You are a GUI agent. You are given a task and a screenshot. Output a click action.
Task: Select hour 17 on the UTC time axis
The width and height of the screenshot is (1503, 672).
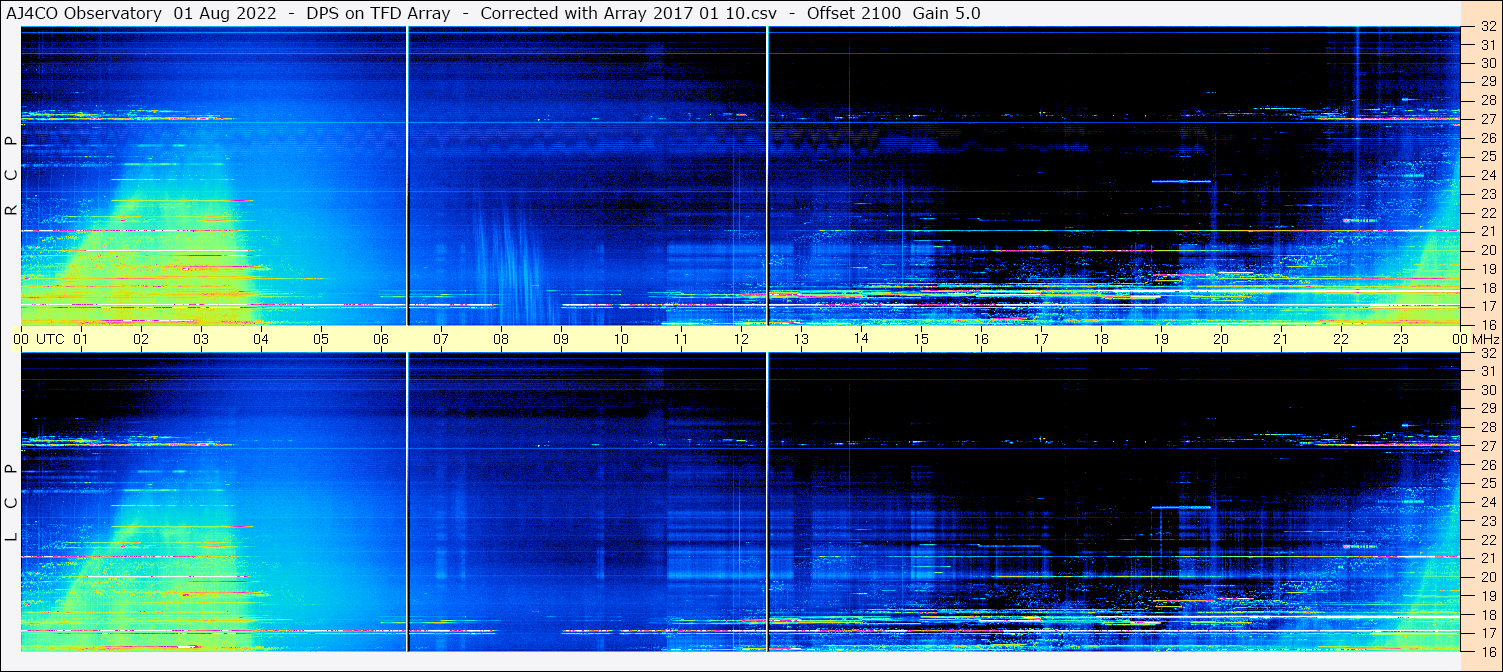click(x=1041, y=339)
